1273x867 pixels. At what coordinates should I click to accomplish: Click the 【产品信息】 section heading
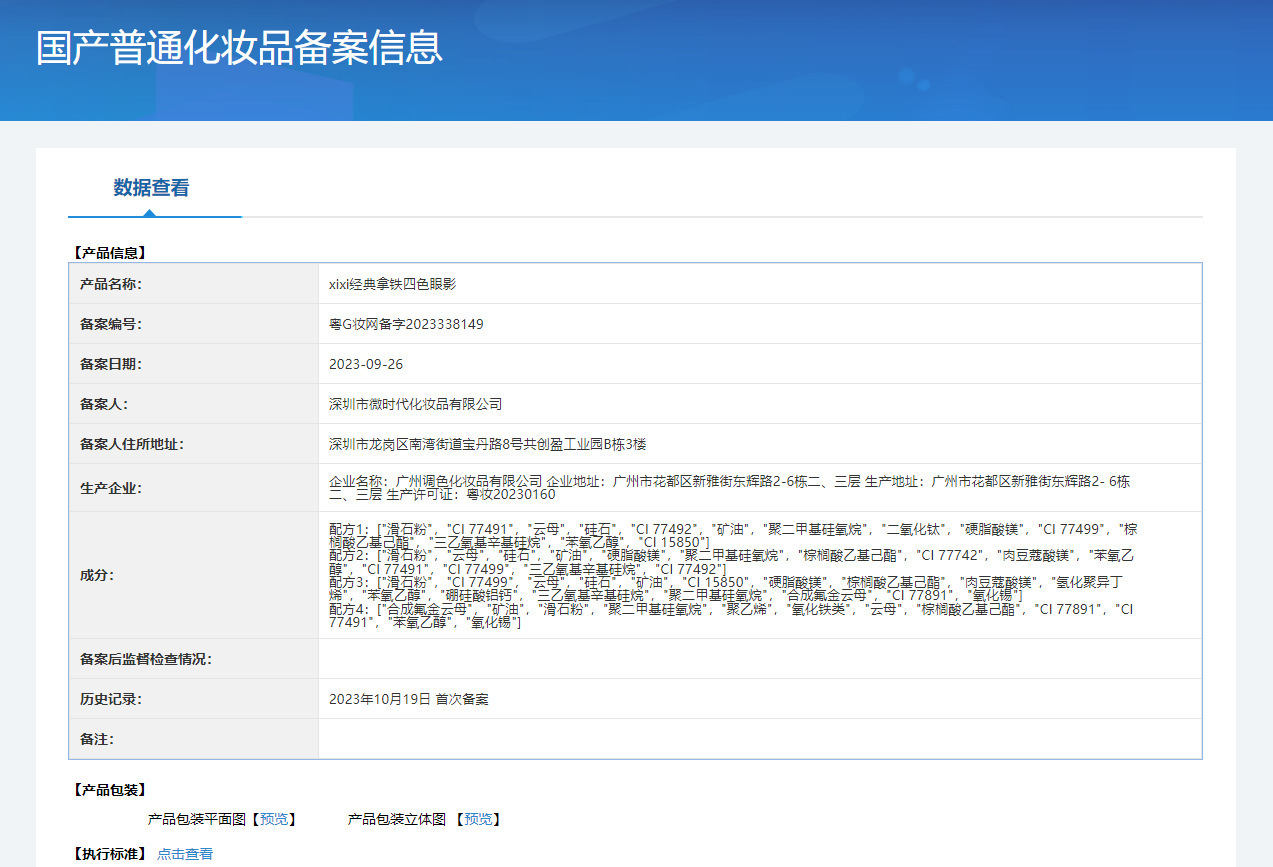[x=110, y=253]
